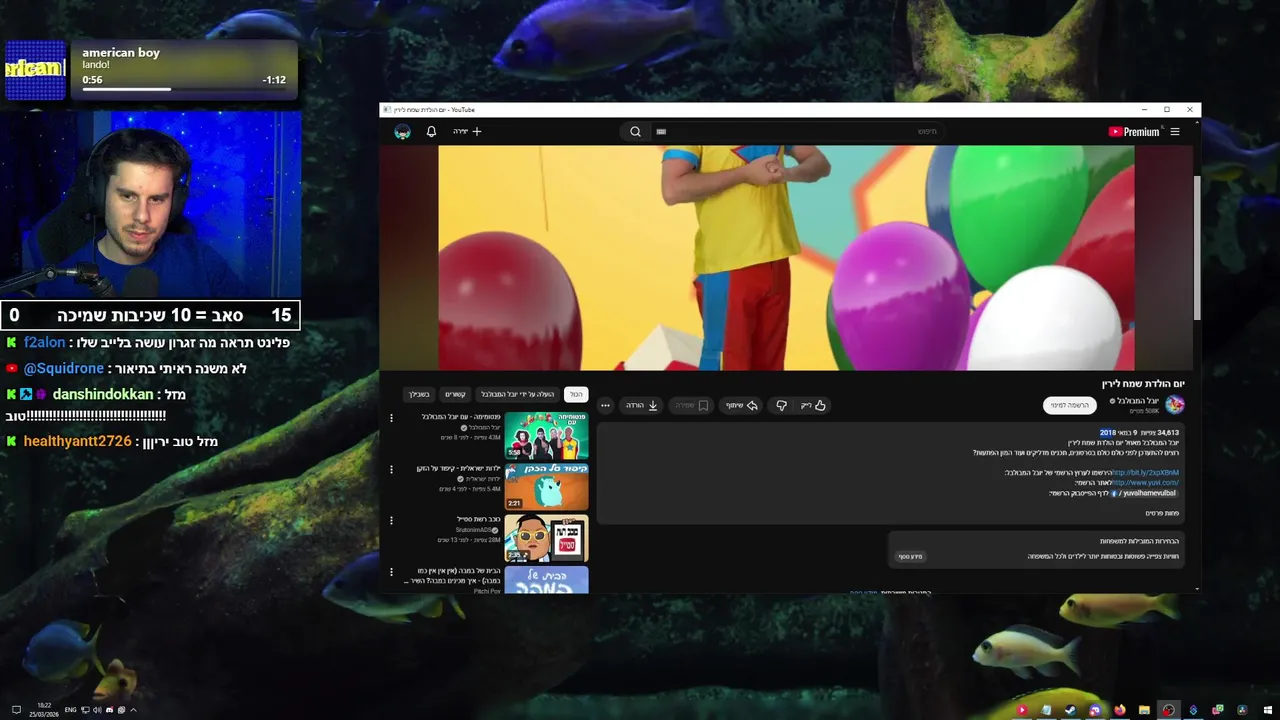The image size is (1280, 720).
Task: Open the YouTube account avatar menu
Action: (402, 132)
